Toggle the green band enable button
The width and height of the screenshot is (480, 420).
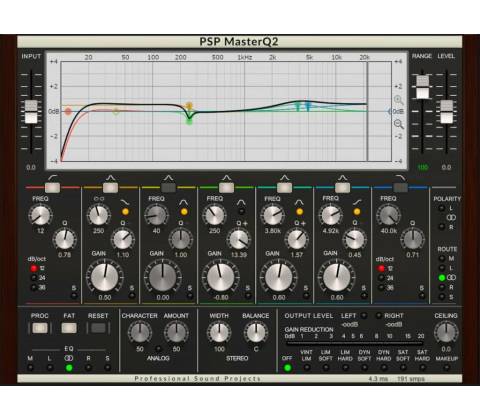coord(226,188)
